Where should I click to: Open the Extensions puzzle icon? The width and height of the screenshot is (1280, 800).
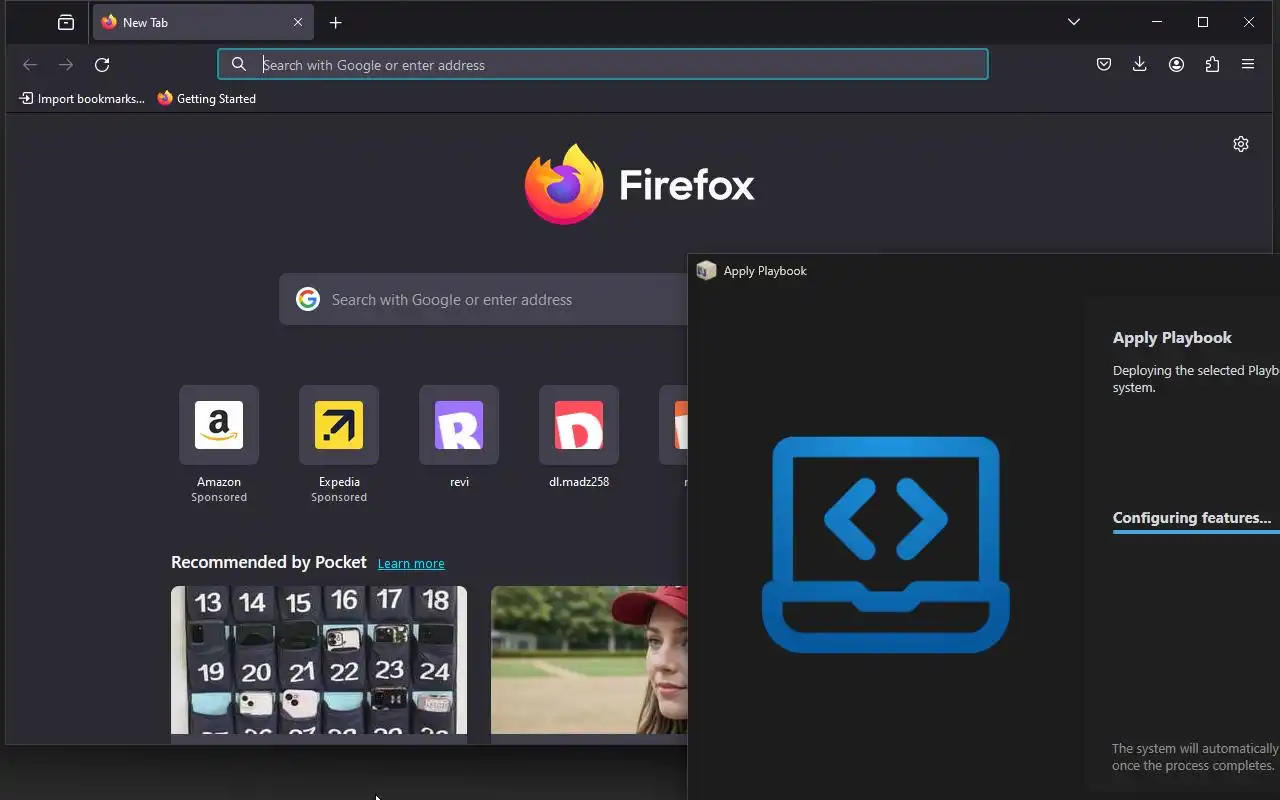point(1212,65)
